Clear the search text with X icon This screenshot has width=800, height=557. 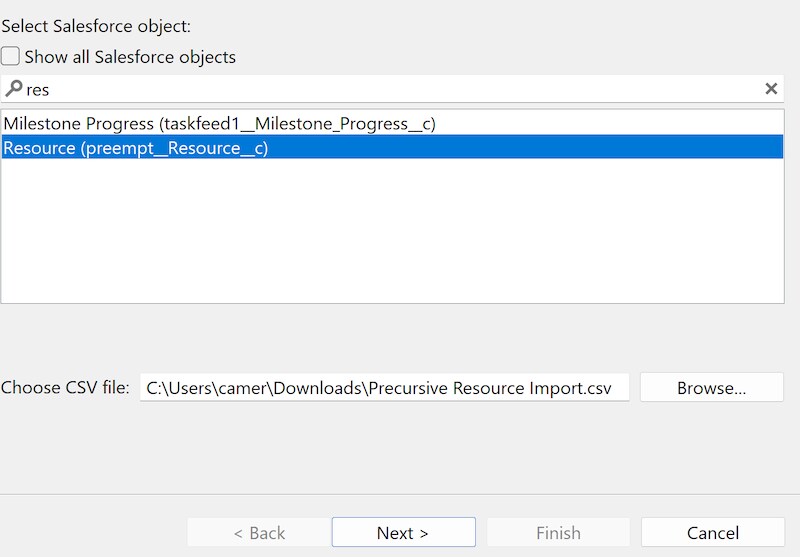pos(771,89)
